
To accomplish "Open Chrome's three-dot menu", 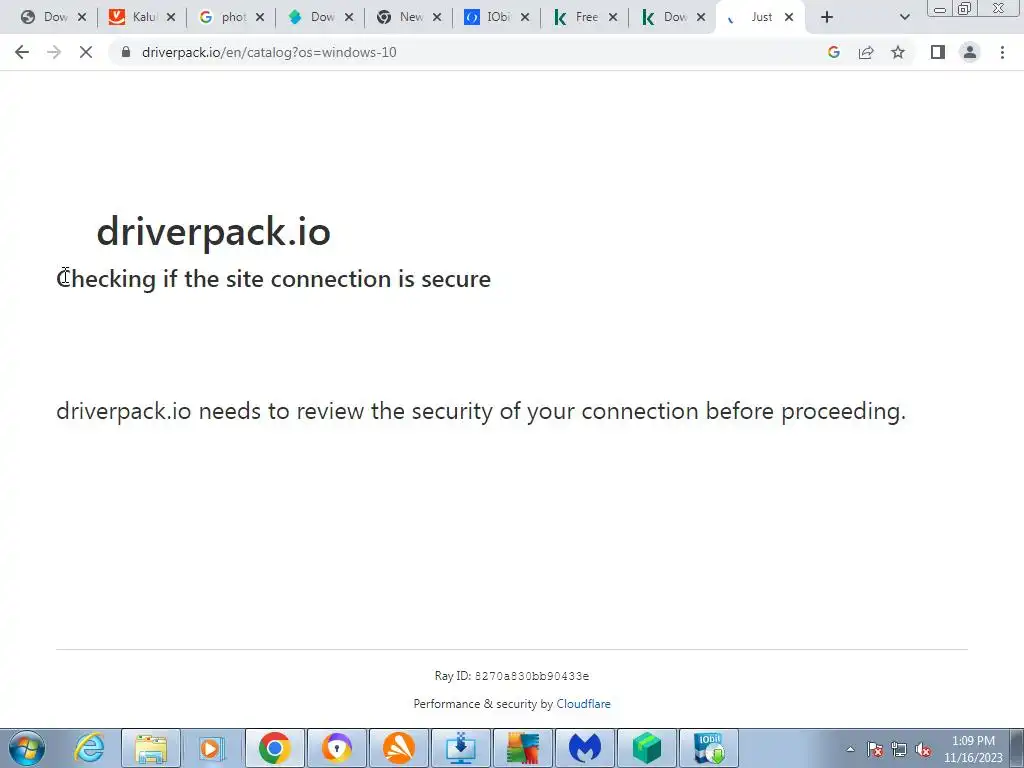I will (x=1002, y=52).
